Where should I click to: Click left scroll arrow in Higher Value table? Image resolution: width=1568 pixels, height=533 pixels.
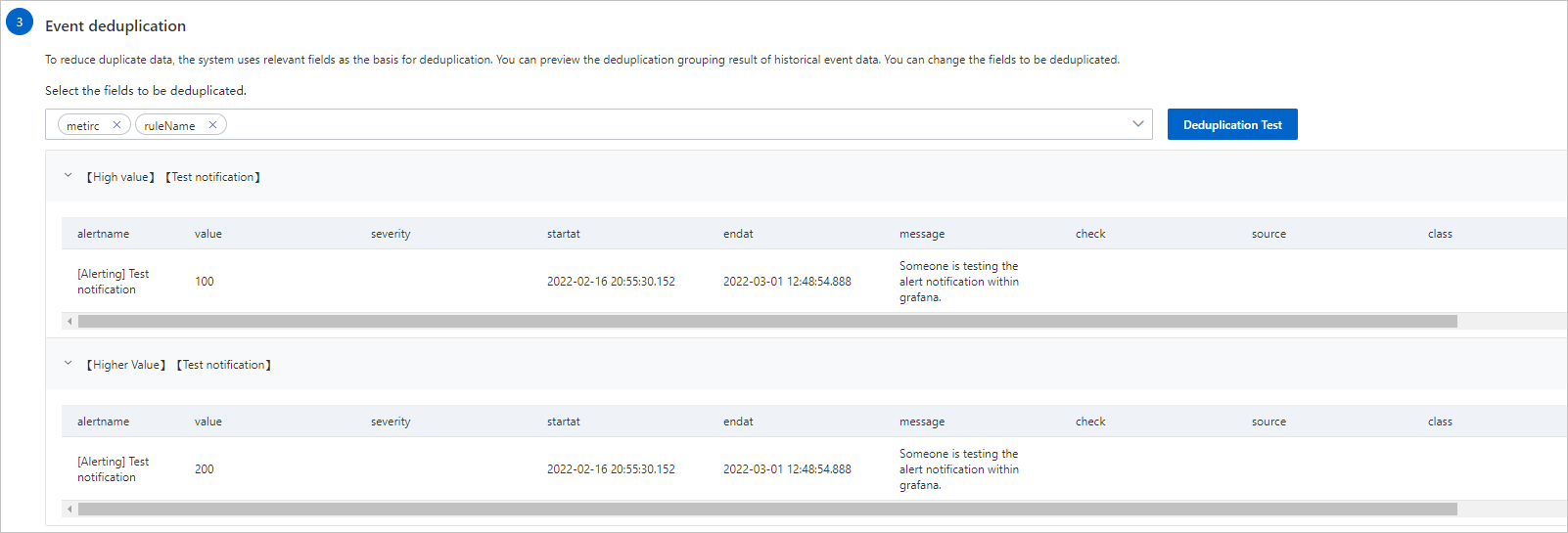(69, 509)
